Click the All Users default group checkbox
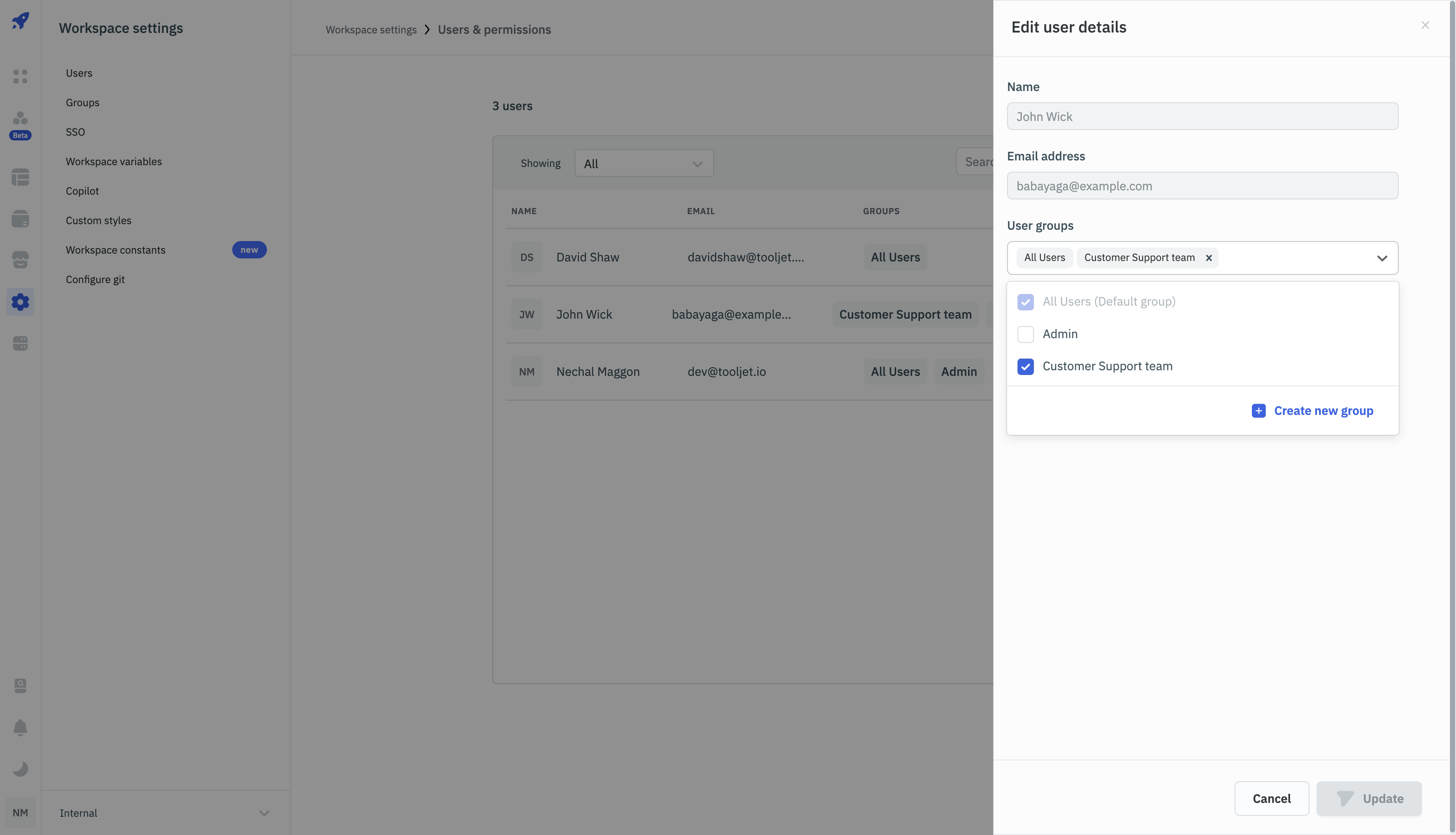The height and width of the screenshot is (835, 1456). pyautogui.click(x=1025, y=302)
